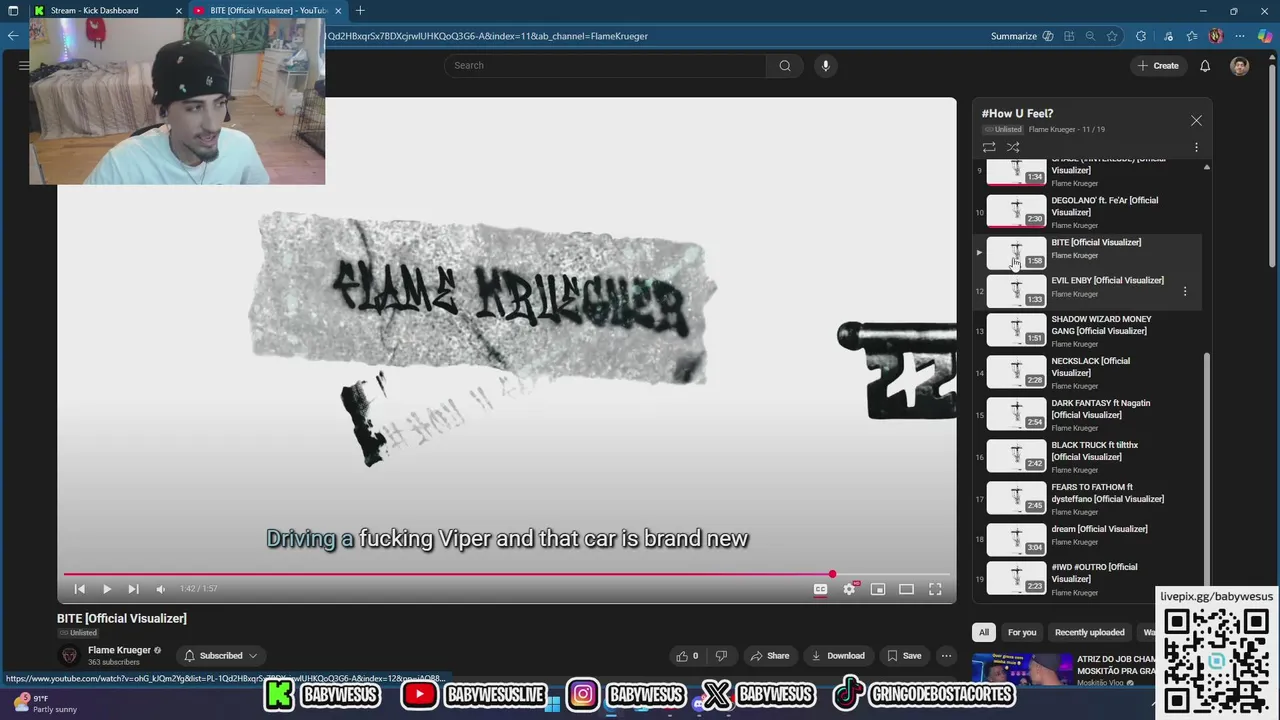Open EVIL ENBY row action menu
This screenshot has height=720, width=1280.
pyautogui.click(x=1185, y=291)
